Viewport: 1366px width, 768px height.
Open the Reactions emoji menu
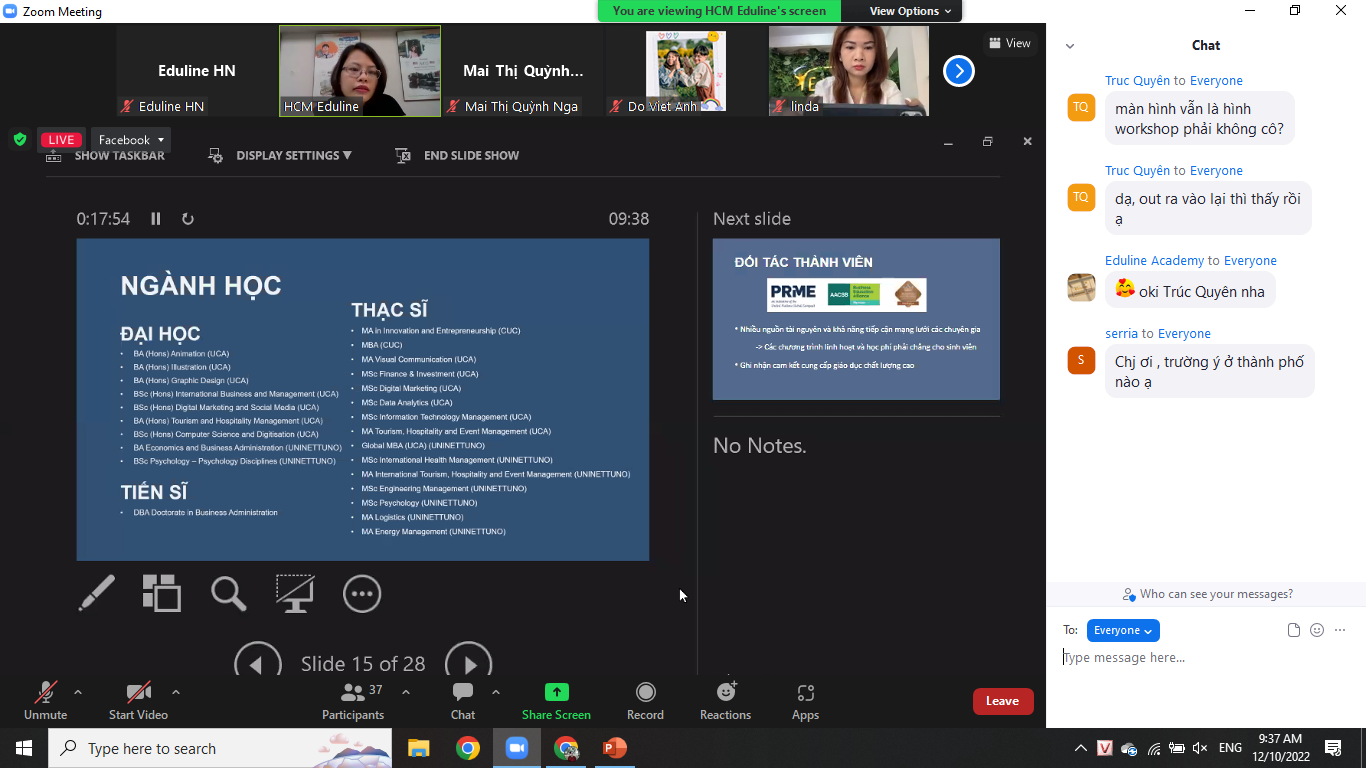coord(725,700)
